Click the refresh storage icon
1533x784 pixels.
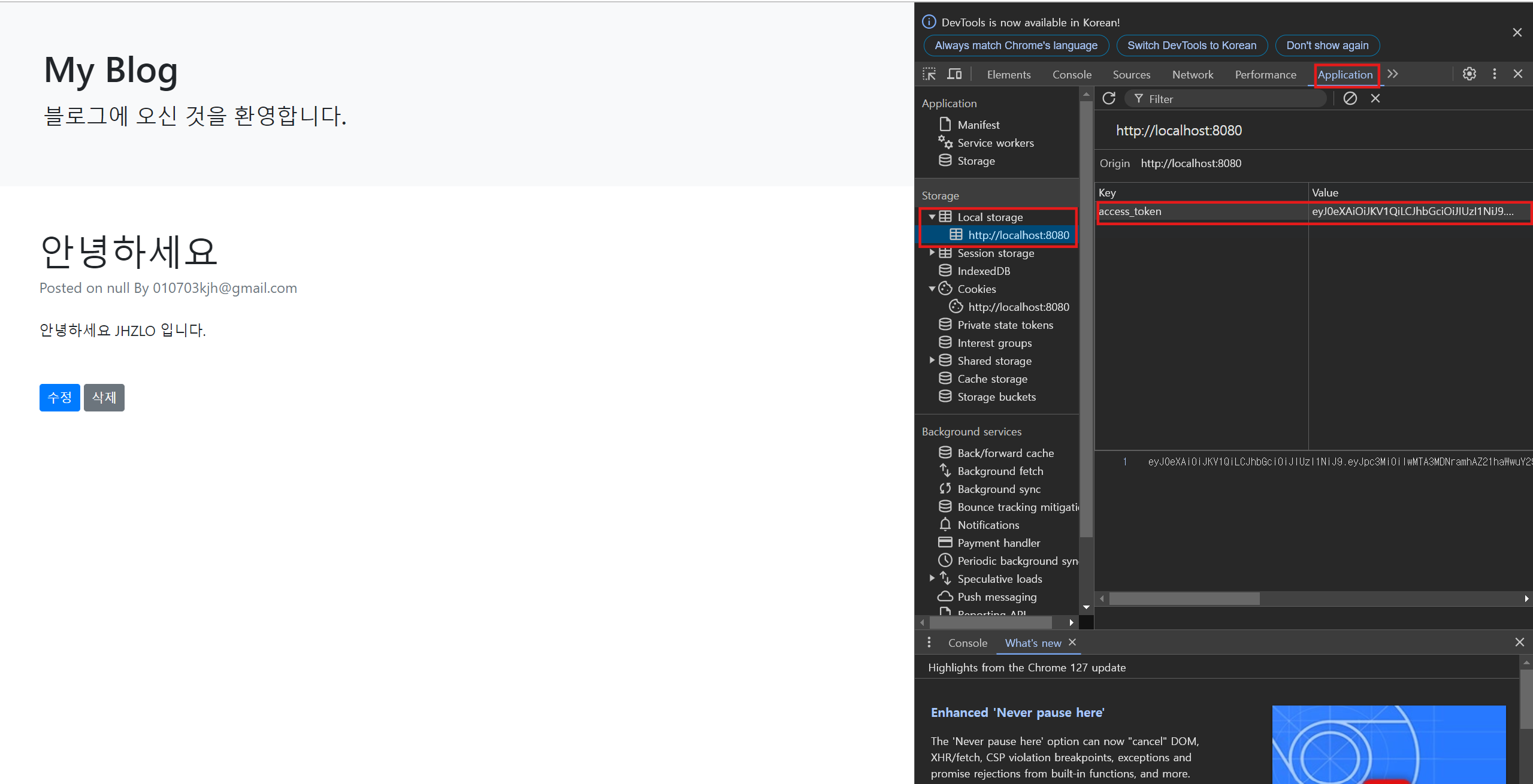pyautogui.click(x=1109, y=98)
